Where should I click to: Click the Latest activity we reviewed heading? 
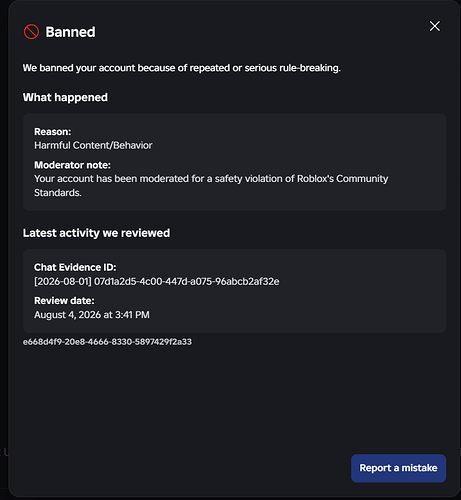tap(96, 233)
